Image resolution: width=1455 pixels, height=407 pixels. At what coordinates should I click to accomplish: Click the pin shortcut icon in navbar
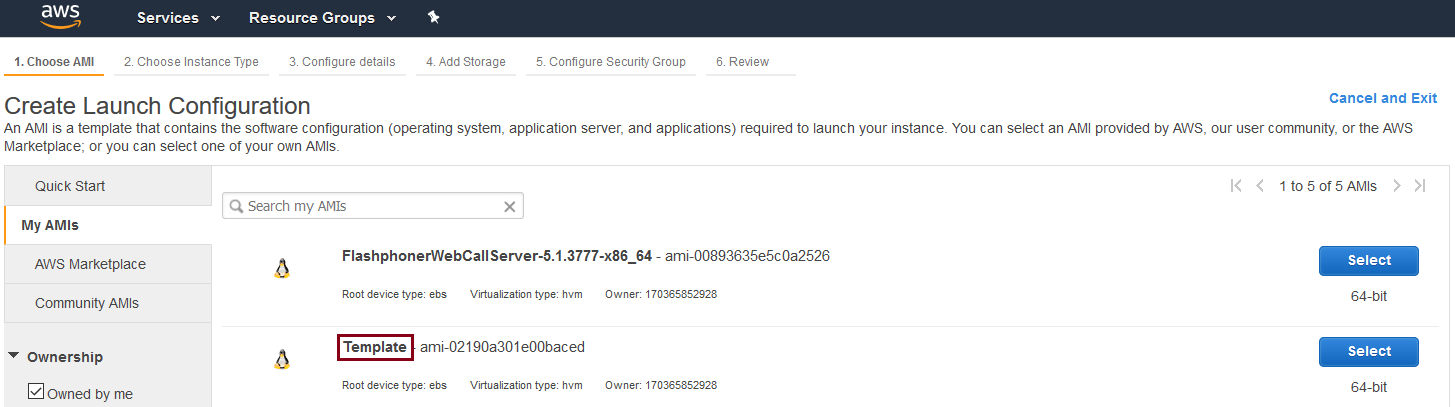pyautogui.click(x=433, y=18)
